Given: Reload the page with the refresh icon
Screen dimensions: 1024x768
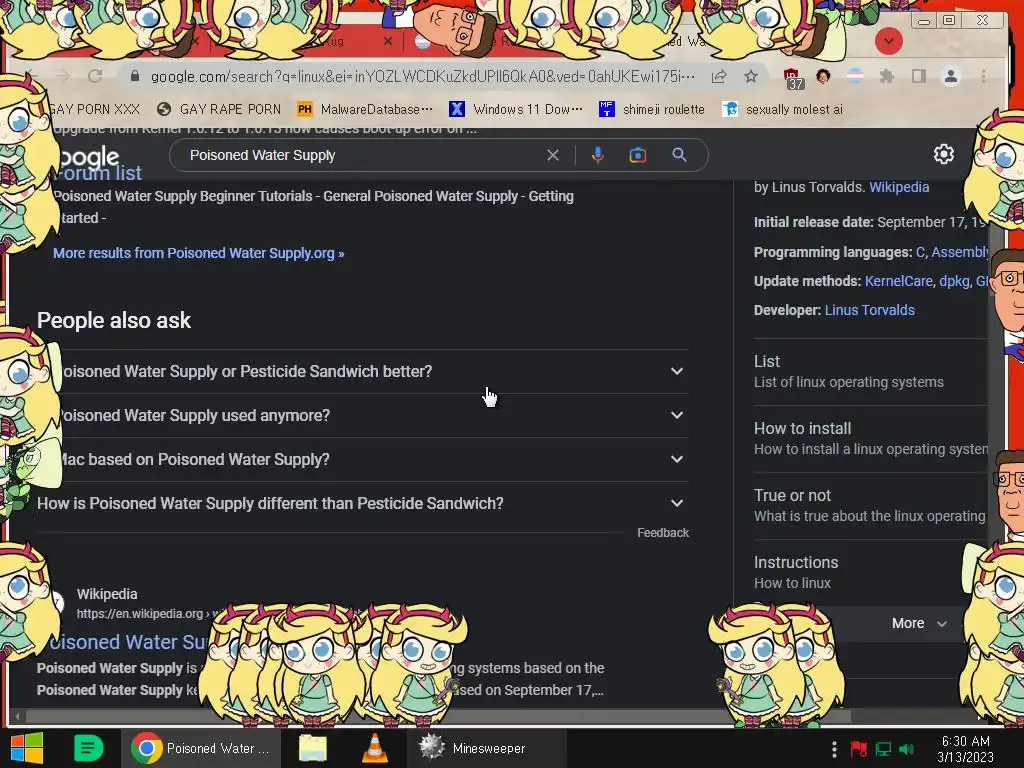Looking at the screenshot, I should point(95,76).
